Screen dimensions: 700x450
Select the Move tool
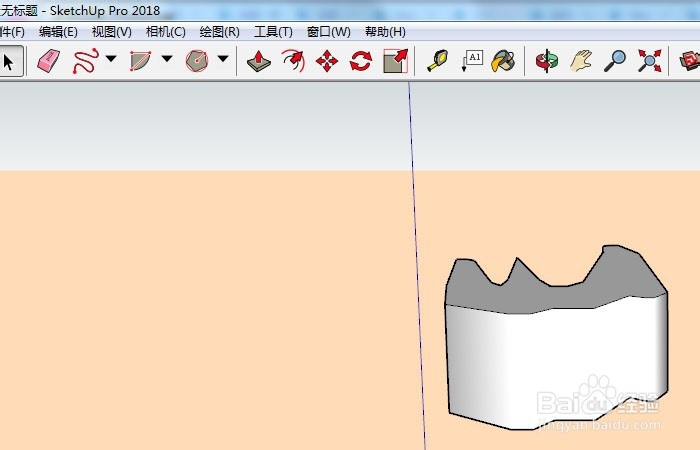point(327,61)
